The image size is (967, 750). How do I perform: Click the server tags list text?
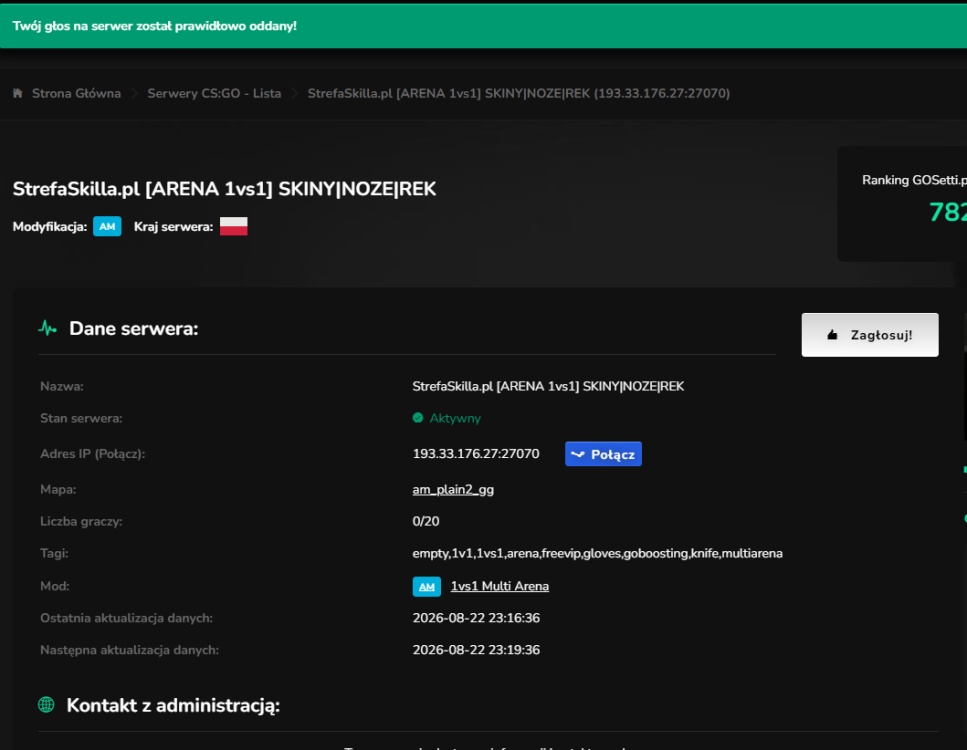(598, 553)
